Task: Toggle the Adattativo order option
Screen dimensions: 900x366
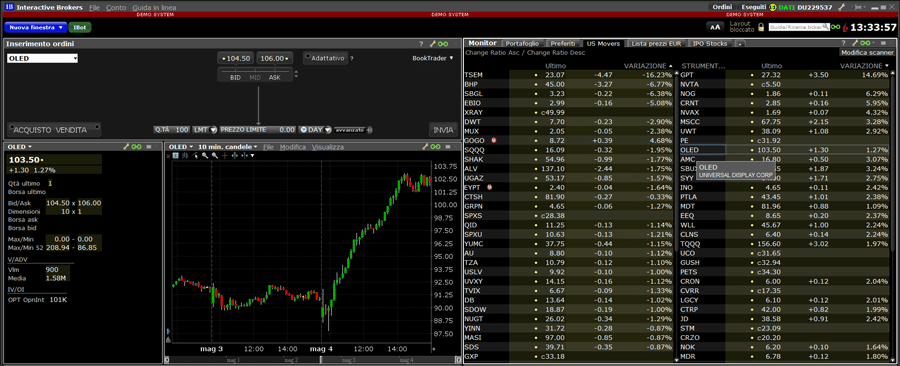Action: [325, 58]
